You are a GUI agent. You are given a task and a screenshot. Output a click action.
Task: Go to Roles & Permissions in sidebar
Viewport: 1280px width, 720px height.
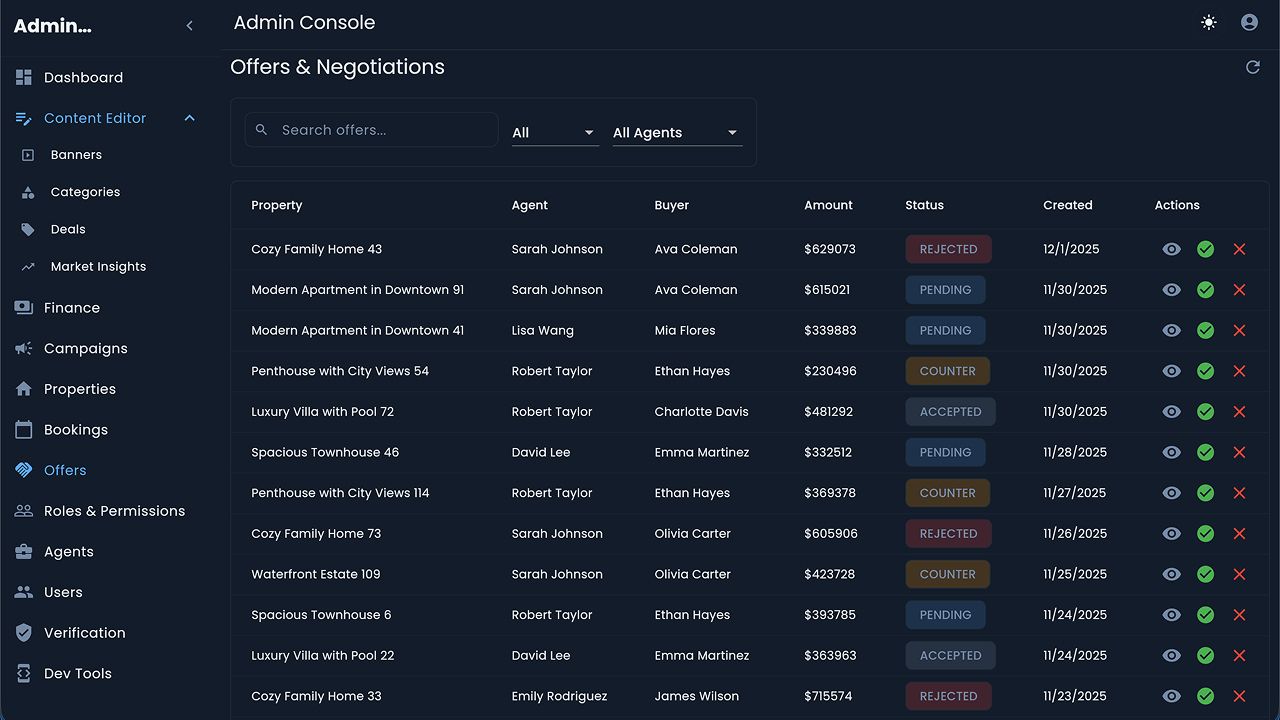click(114, 511)
